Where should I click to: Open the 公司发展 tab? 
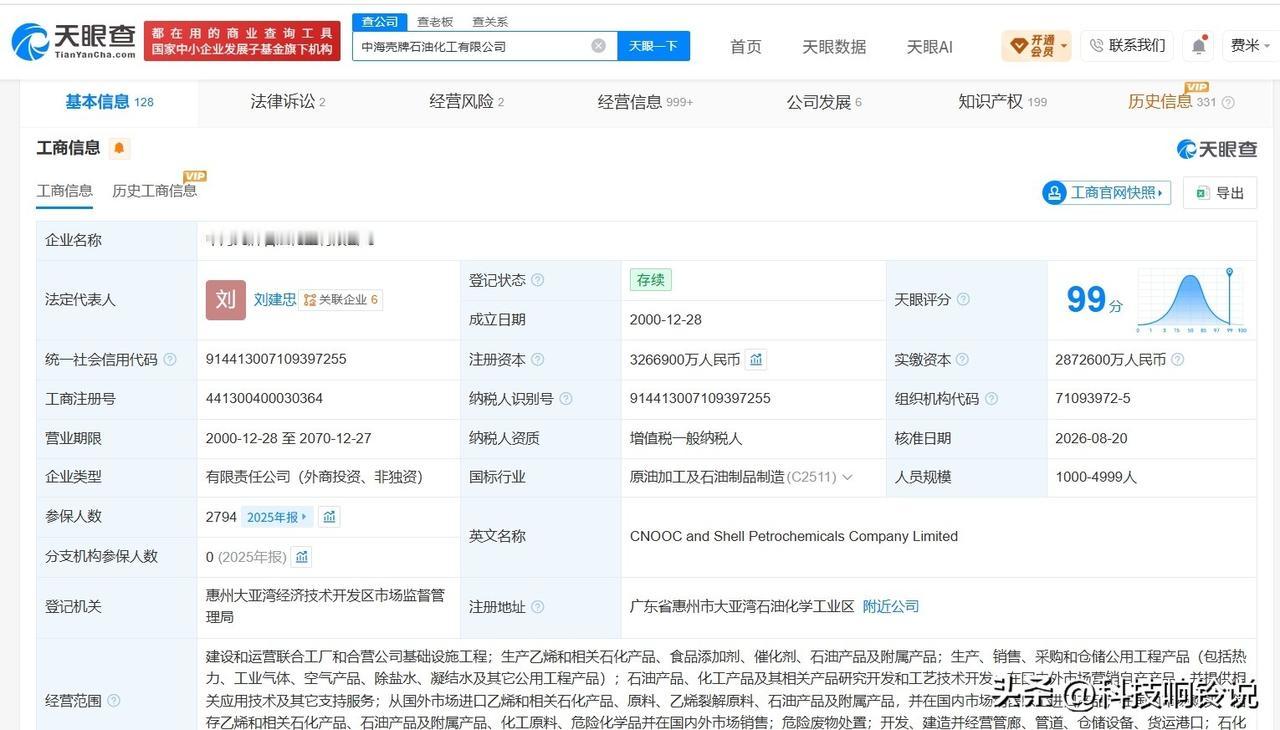[x=824, y=102]
